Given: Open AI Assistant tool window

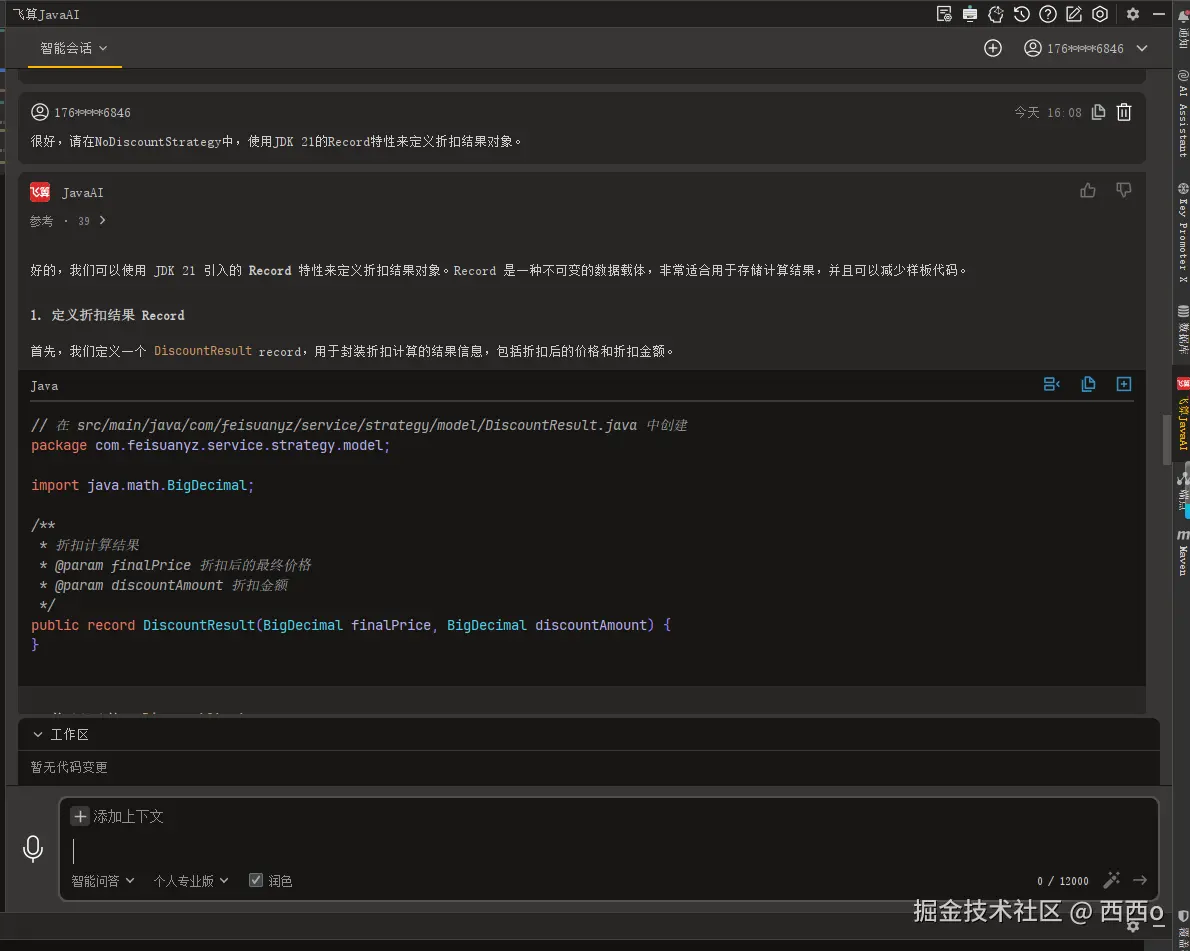Looking at the screenshot, I should pyautogui.click(x=1182, y=113).
